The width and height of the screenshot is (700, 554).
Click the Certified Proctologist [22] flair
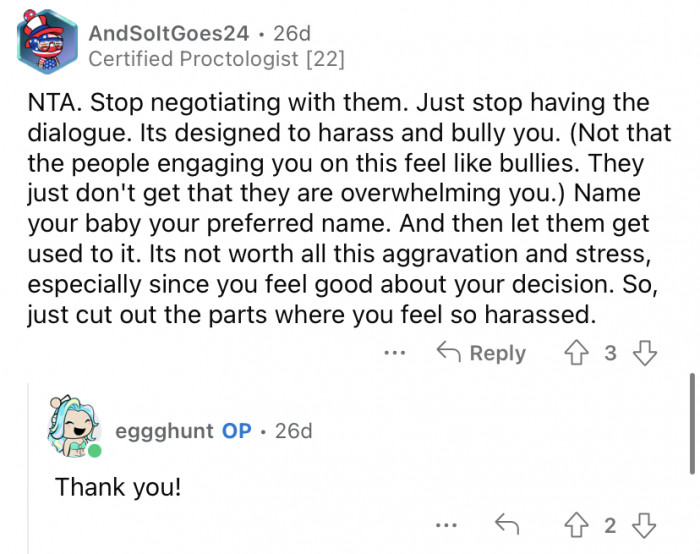pos(216,59)
